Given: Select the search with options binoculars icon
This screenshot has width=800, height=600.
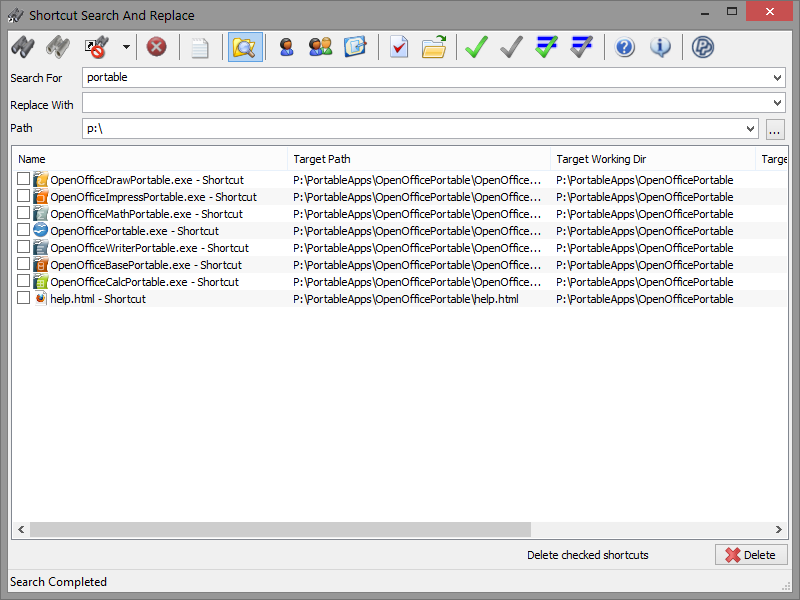Looking at the screenshot, I should pyautogui.click(x=57, y=47).
